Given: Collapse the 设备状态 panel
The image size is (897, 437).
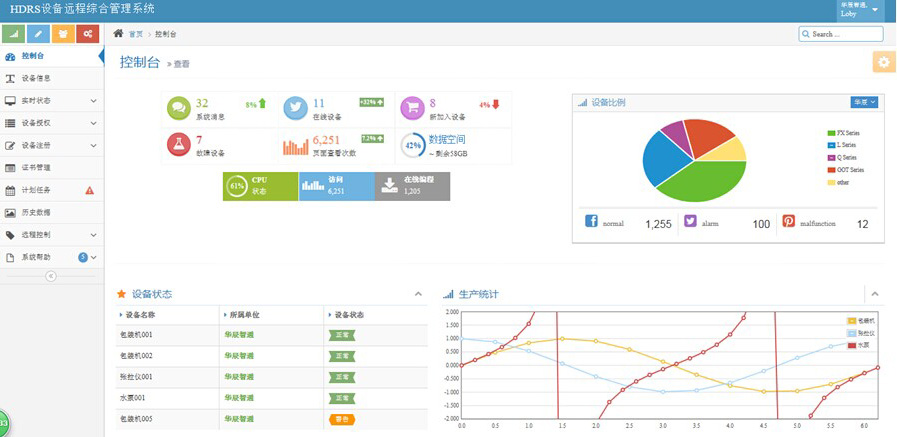Looking at the screenshot, I should point(418,294).
